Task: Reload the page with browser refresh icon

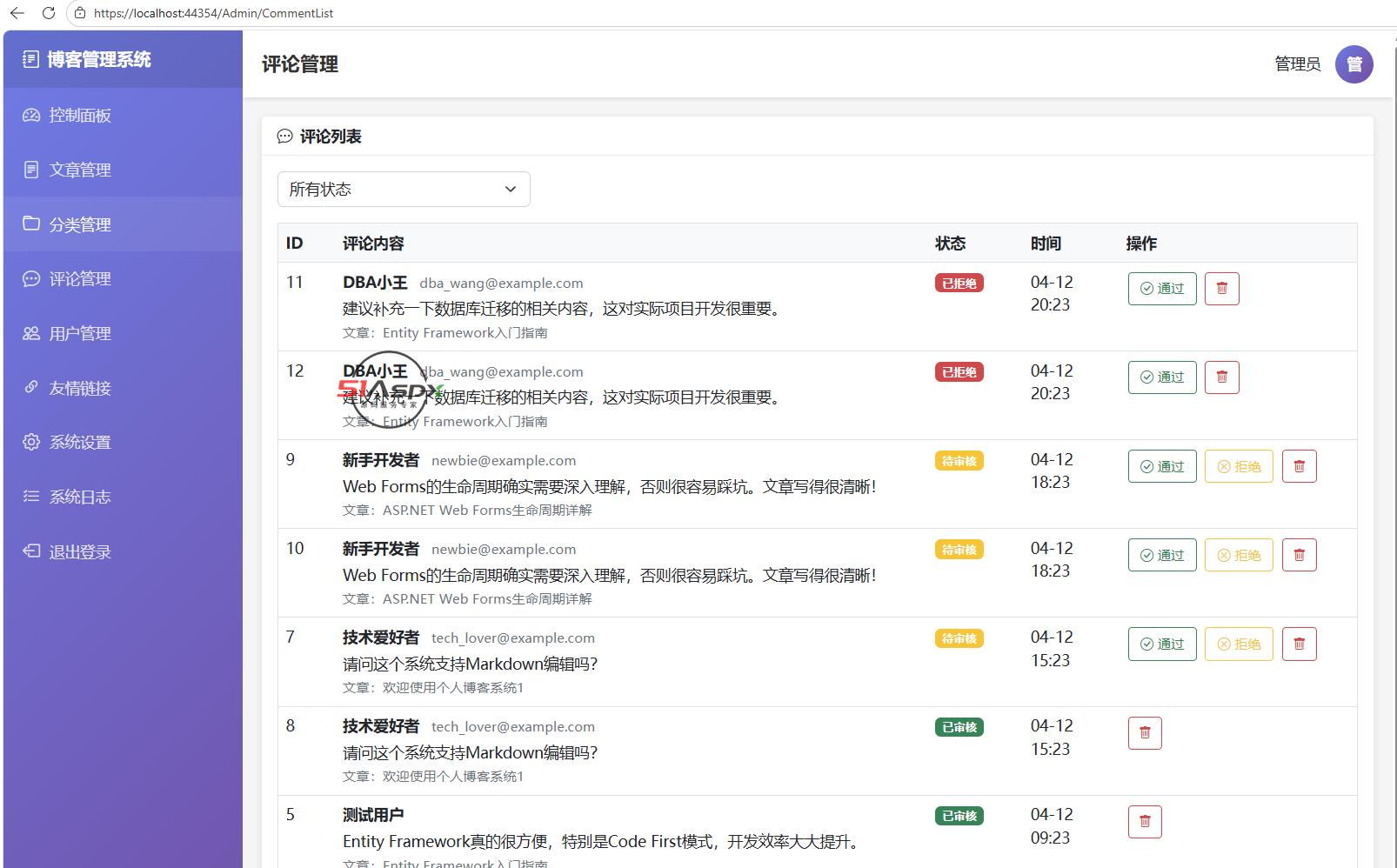Action: tap(49, 13)
